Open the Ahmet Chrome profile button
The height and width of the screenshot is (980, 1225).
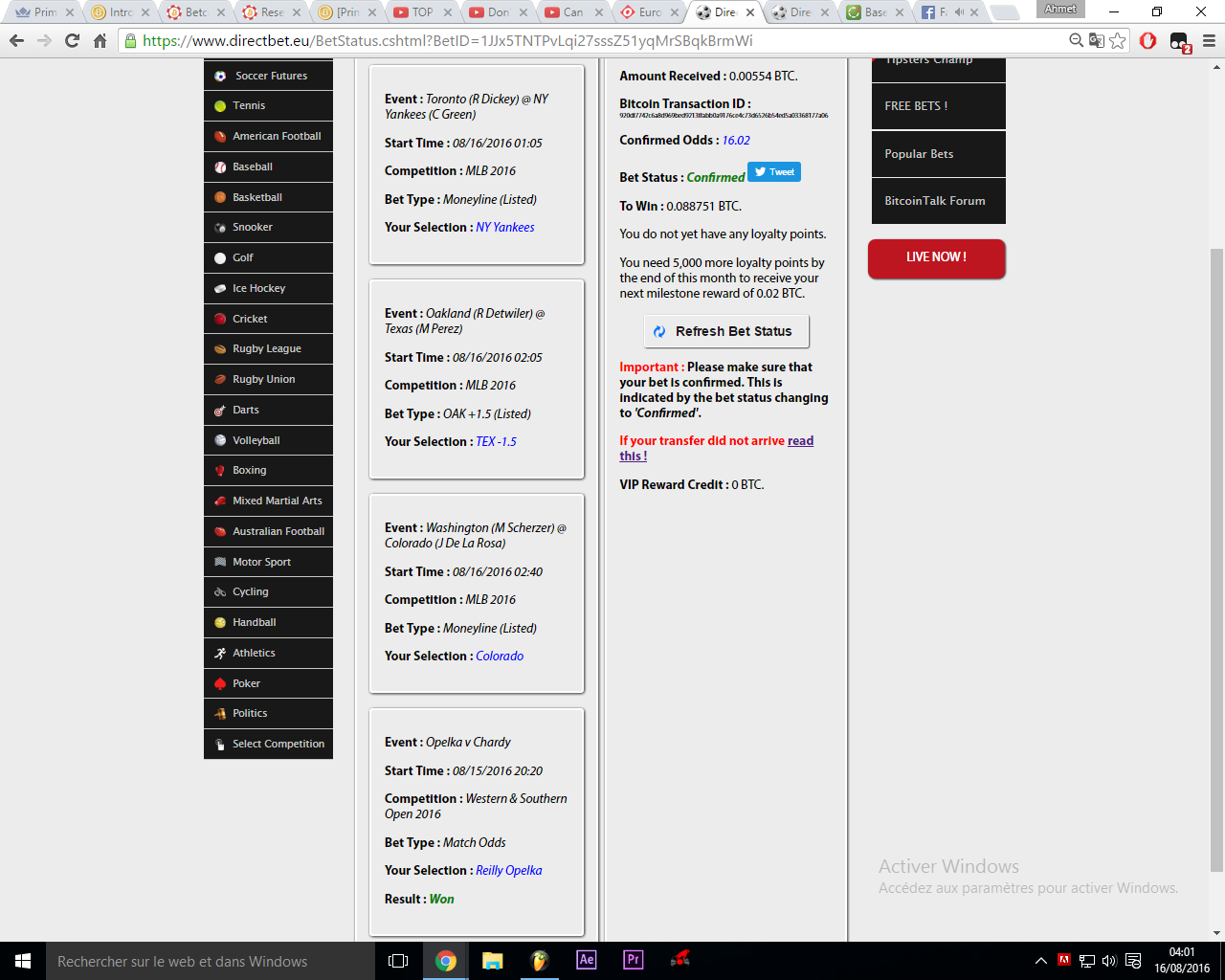tap(1060, 10)
